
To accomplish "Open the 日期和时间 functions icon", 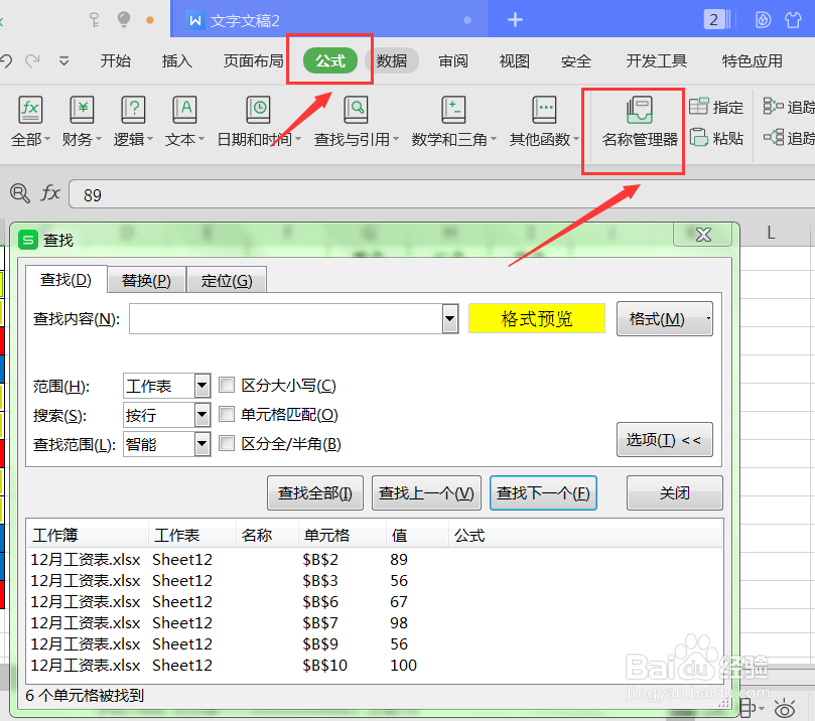I will [258, 110].
